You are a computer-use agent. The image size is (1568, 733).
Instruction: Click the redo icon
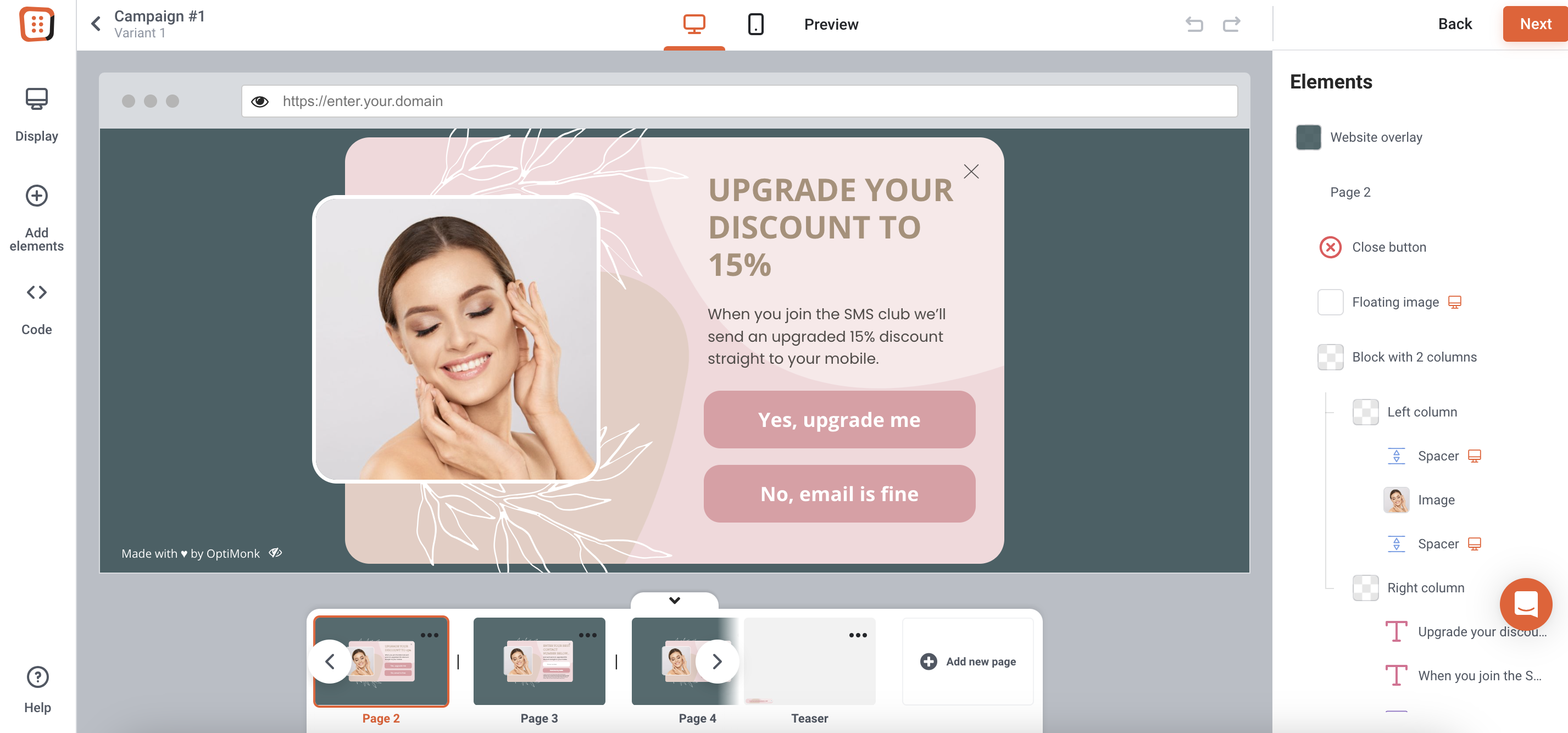1232,23
